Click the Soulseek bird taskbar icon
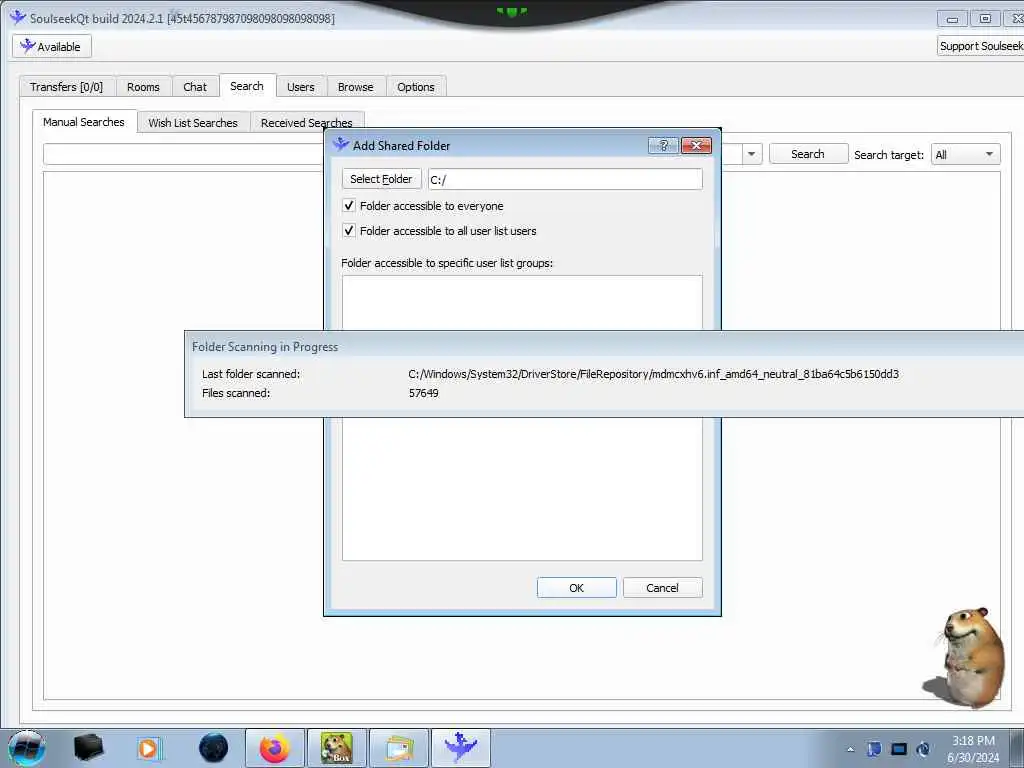 [460, 748]
